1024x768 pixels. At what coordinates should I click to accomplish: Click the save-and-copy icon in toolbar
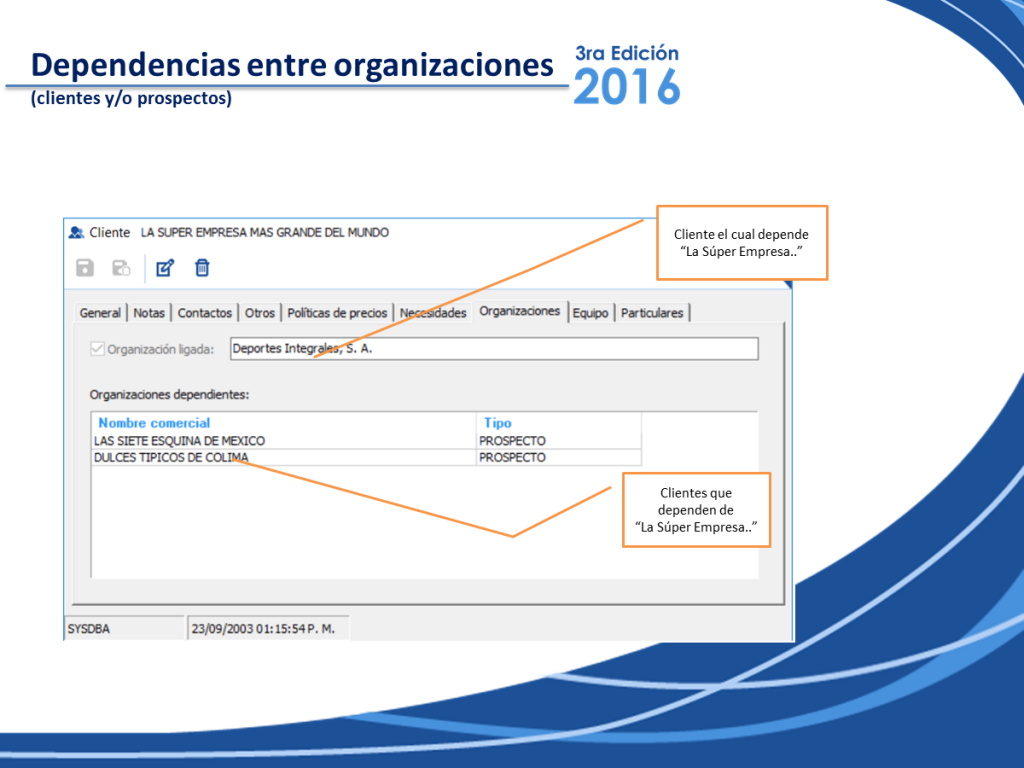(x=121, y=268)
